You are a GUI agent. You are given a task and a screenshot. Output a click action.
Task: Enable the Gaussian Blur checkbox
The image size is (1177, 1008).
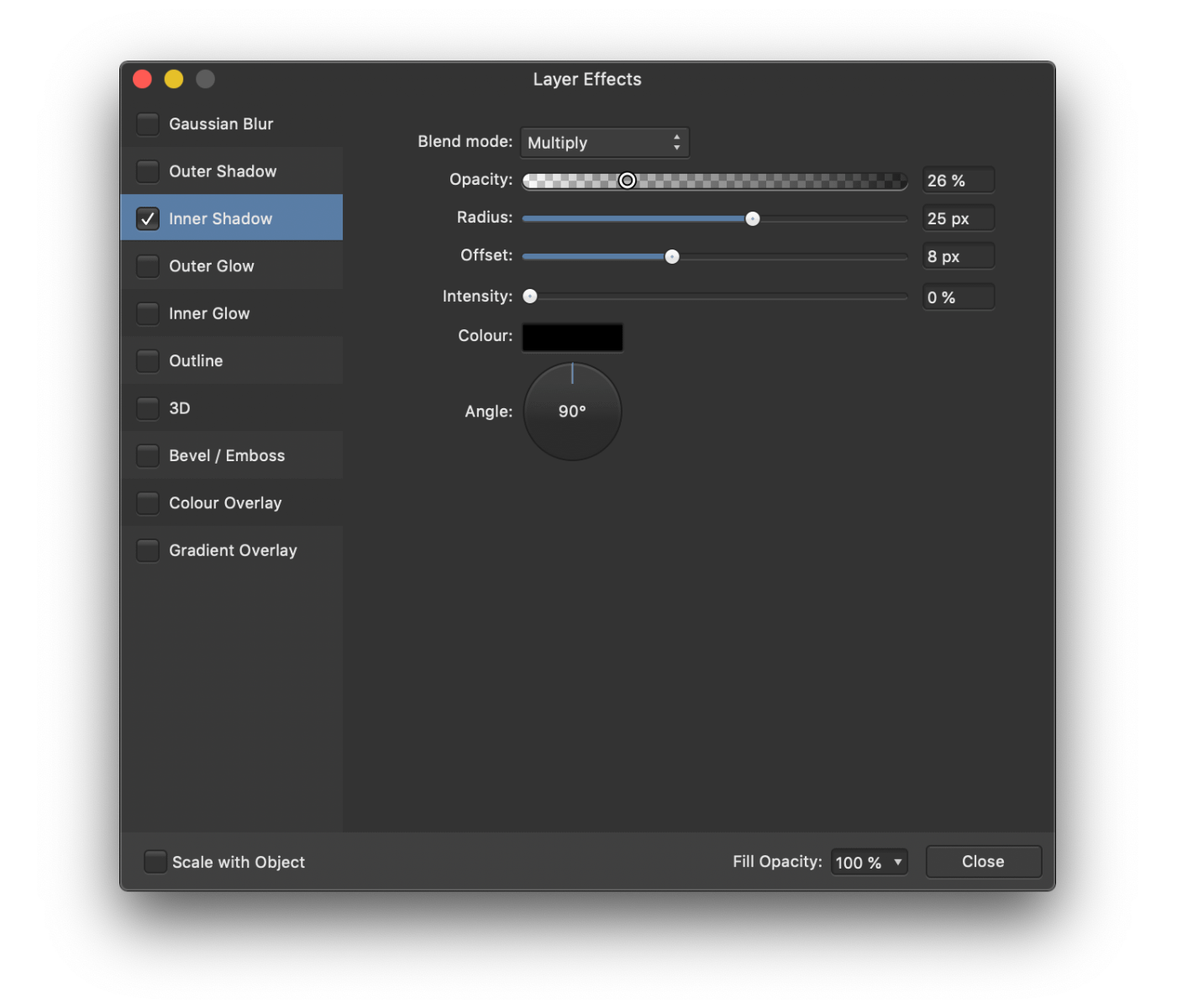pos(148,124)
